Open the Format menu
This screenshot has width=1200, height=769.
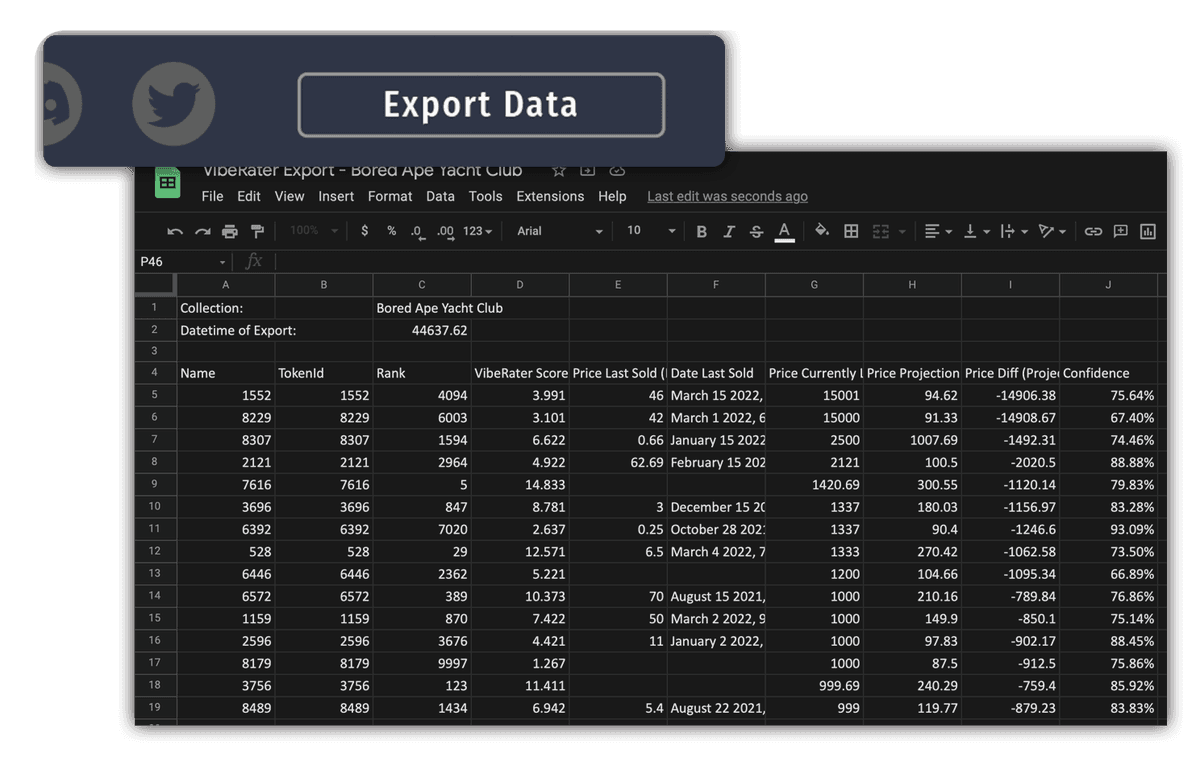[390, 196]
